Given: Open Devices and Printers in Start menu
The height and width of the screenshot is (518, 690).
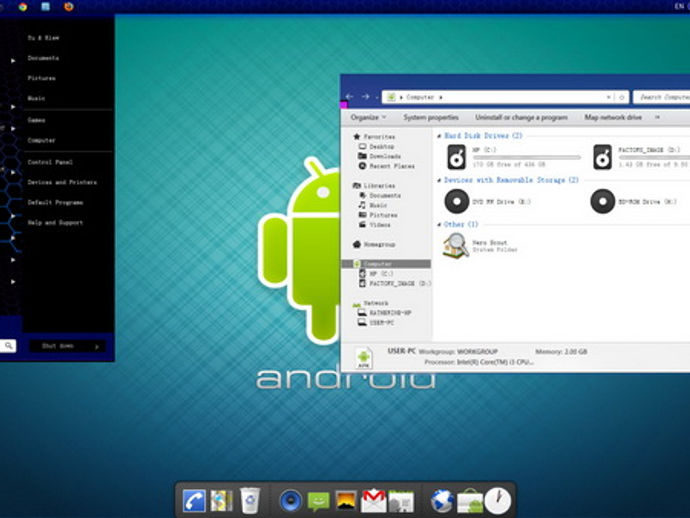Looking at the screenshot, I should point(62,182).
